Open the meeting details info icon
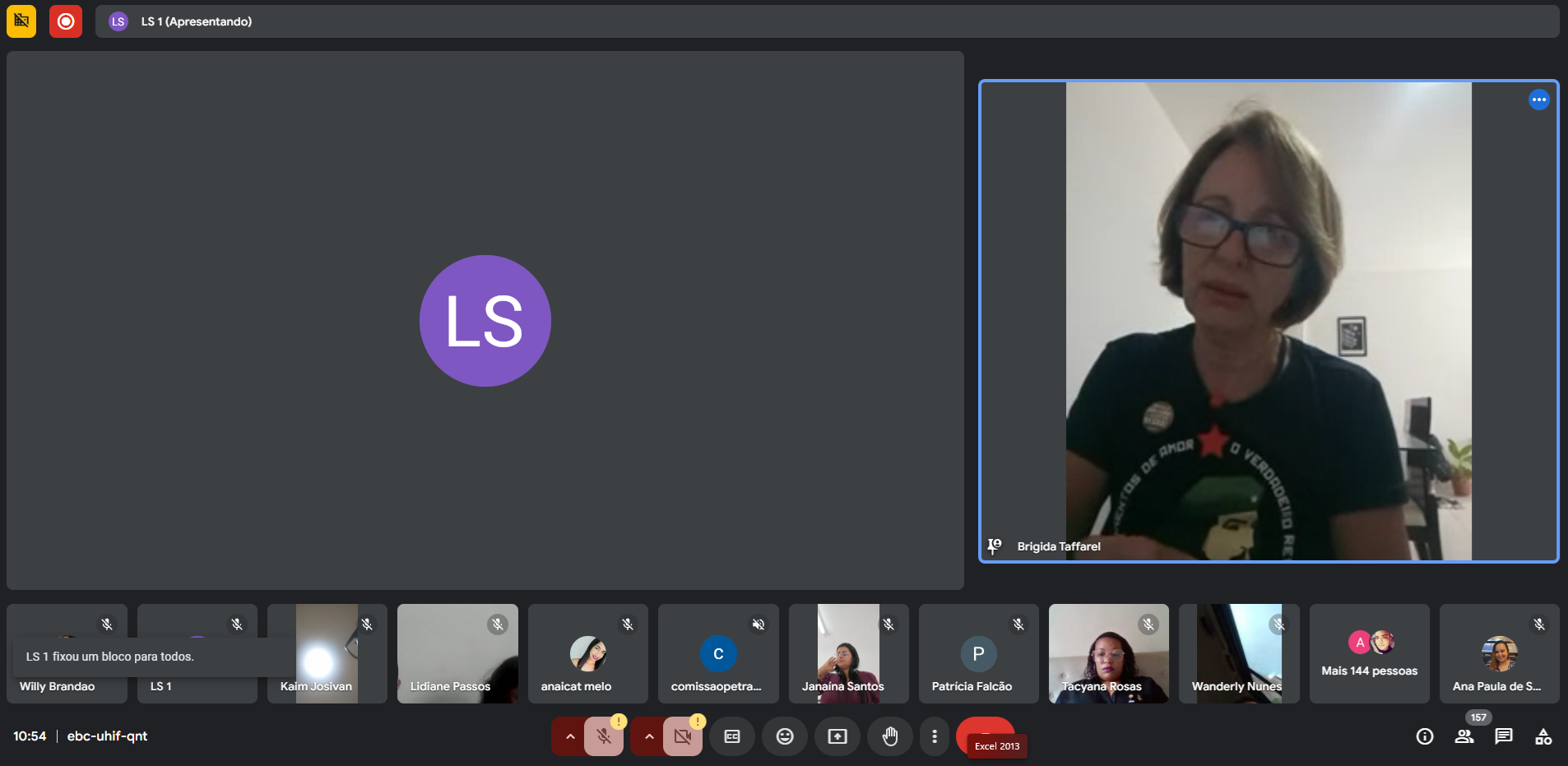1568x766 pixels. point(1425,736)
